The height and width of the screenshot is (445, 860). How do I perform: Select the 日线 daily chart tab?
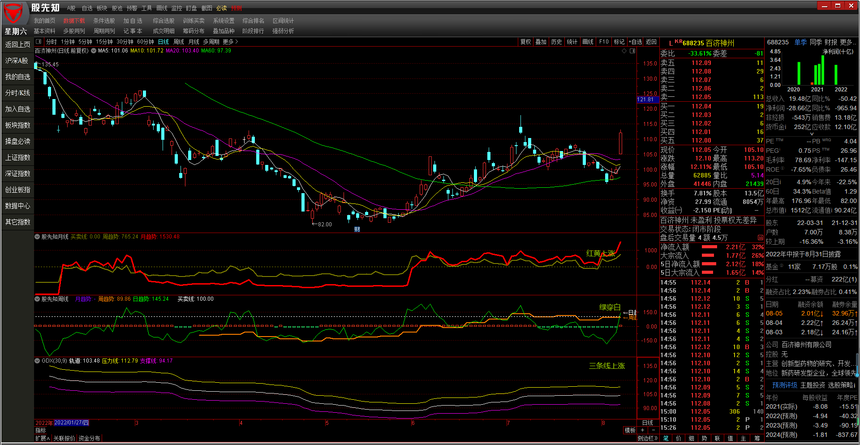click(163, 42)
